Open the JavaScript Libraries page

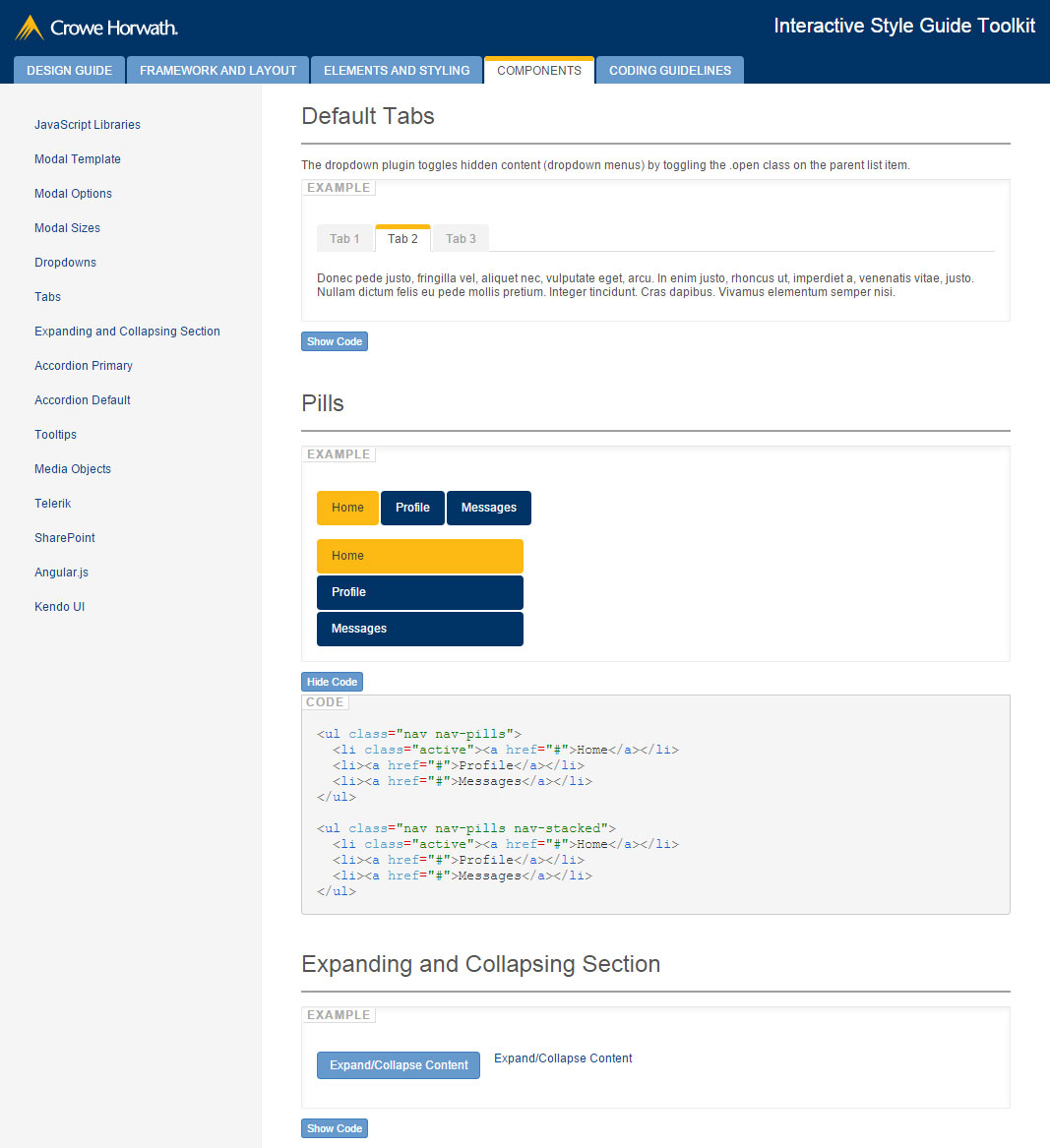coord(87,124)
